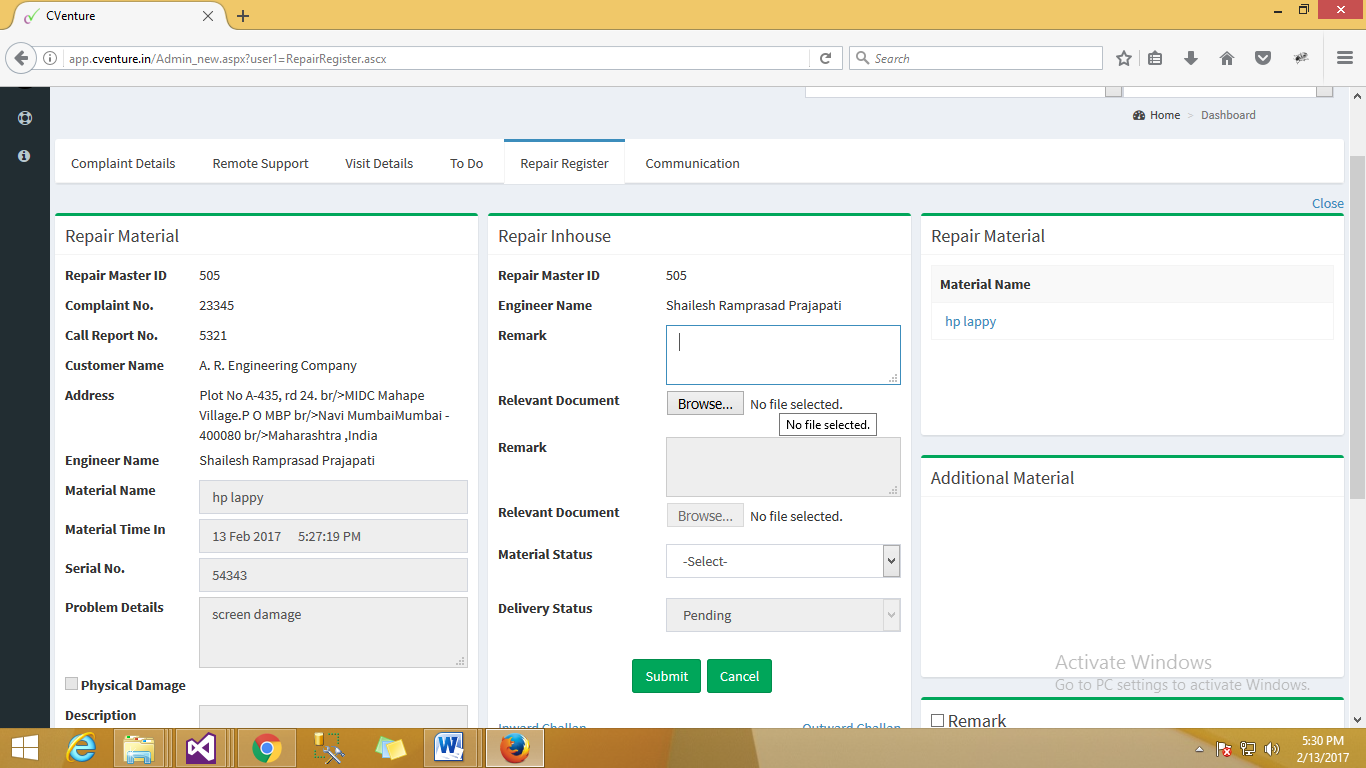Select the To Do tab
The width and height of the screenshot is (1366, 768).
tap(466, 163)
